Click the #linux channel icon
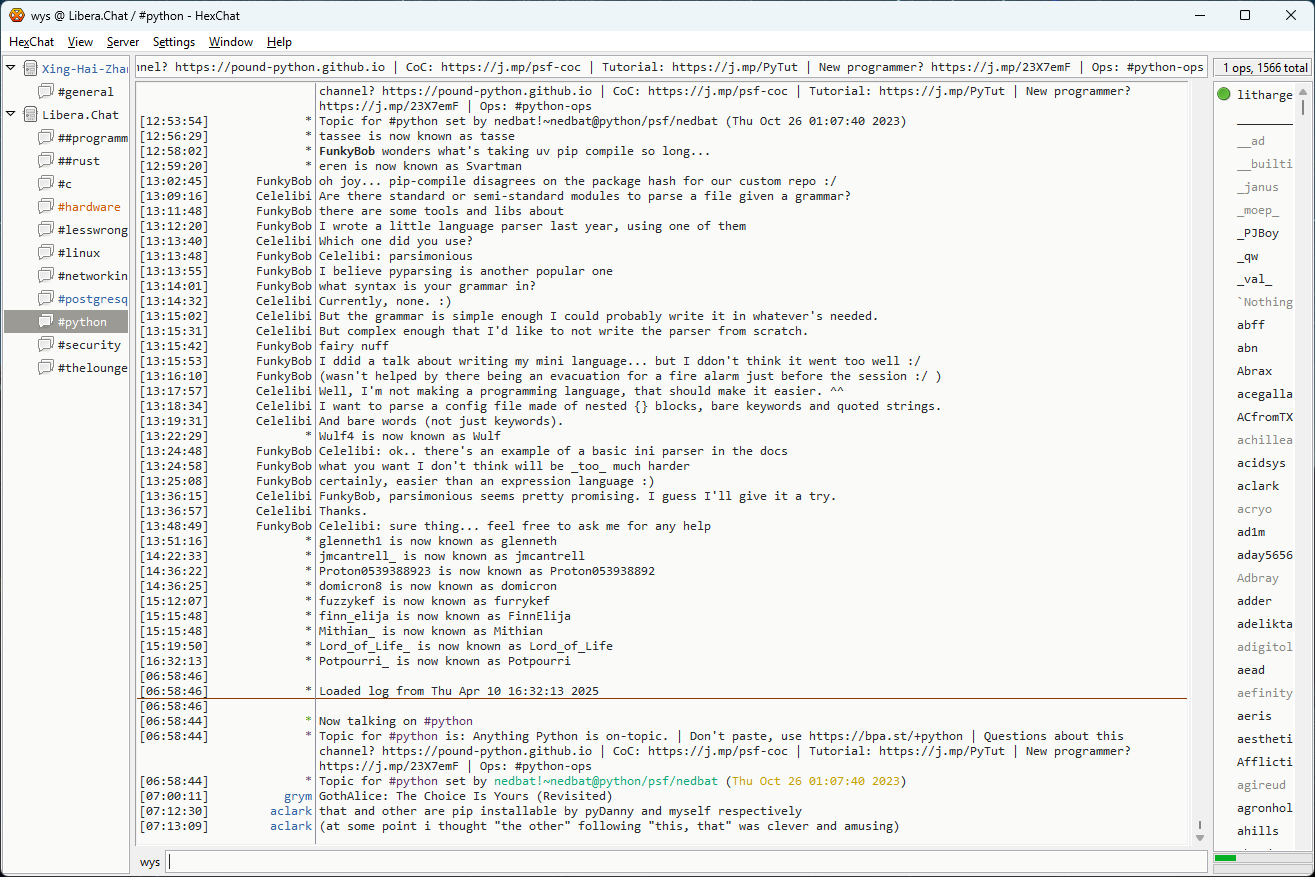1315x877 pixels. pyautogui.click(x=46, y=253)
